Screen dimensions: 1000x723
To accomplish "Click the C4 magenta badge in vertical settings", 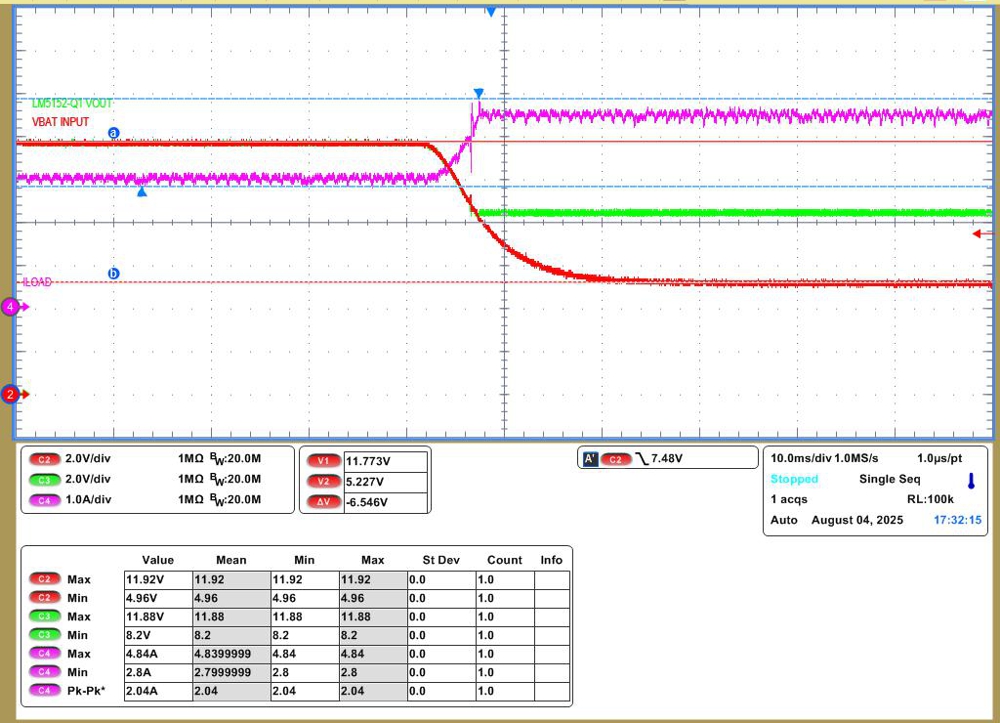I will 44,499.
